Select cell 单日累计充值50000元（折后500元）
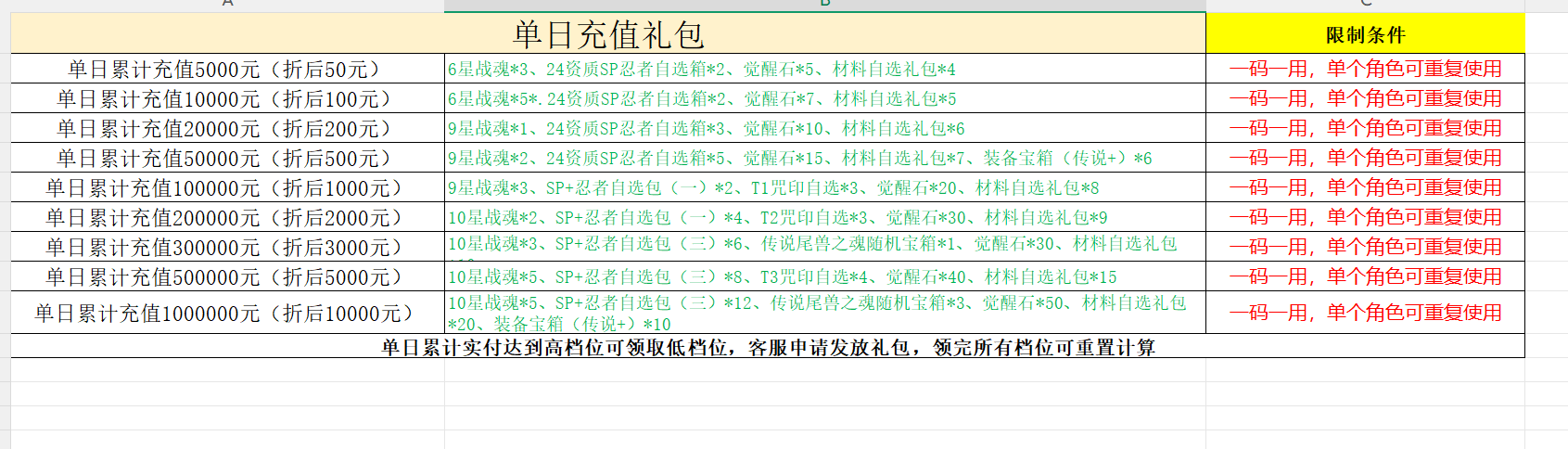This screenshot has height=449, width=1568. pos(227,159)
